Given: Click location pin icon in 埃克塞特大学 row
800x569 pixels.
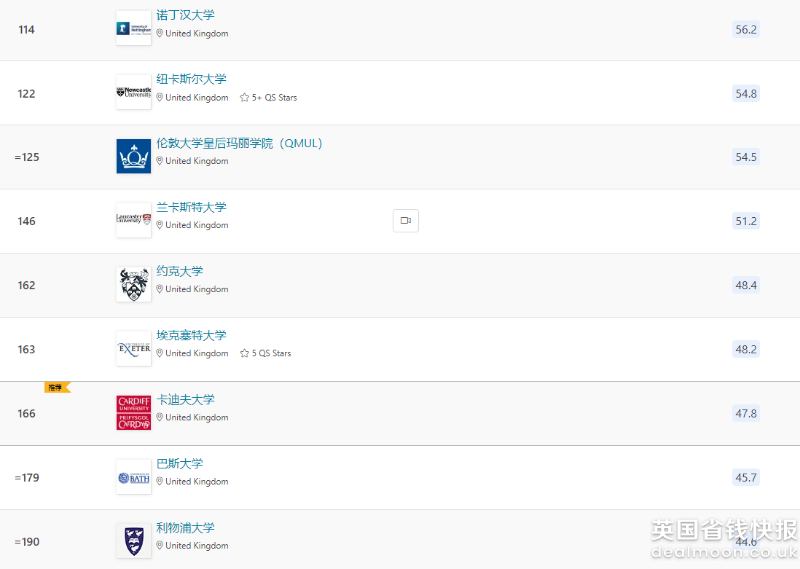Looking at the screenshot, I should pos(160,353).
